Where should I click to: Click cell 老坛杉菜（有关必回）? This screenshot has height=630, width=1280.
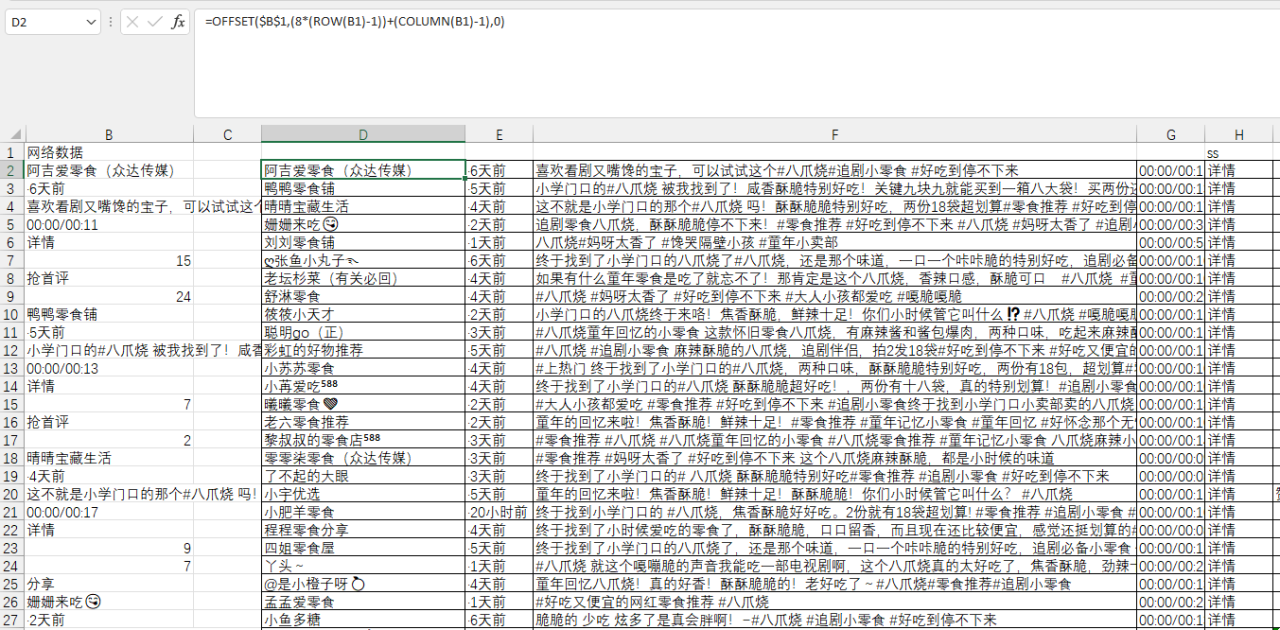363,279
